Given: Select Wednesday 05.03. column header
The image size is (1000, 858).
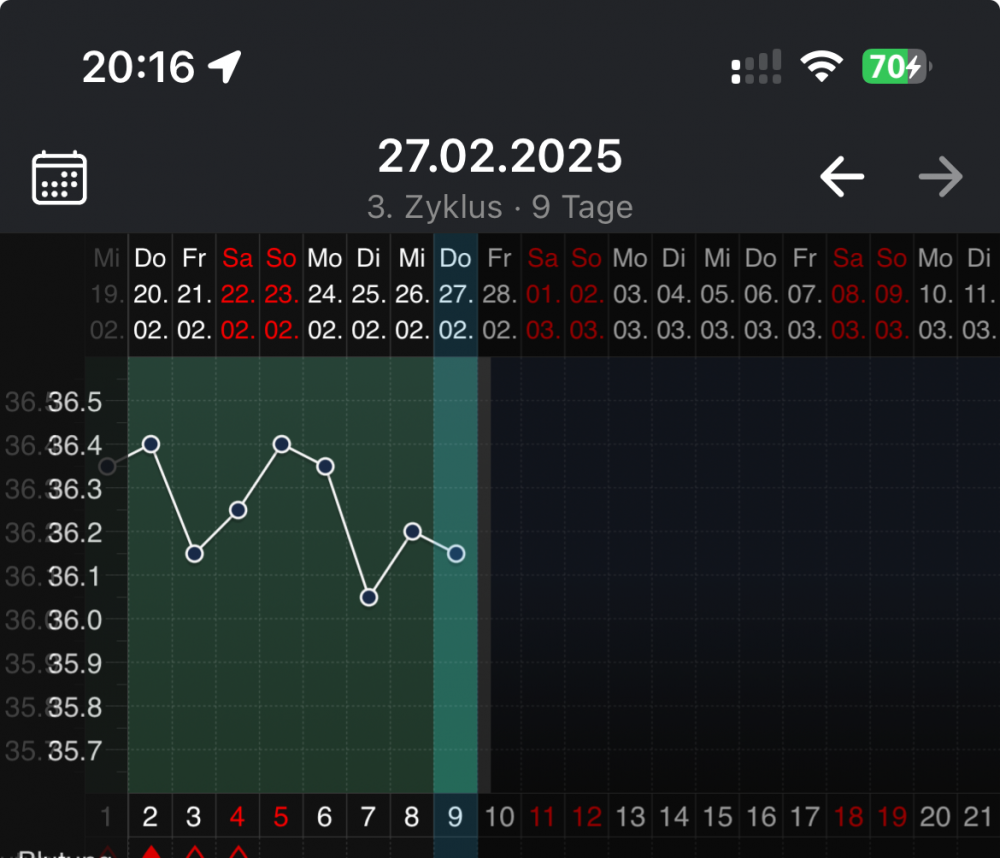Looking at the screenshot, I should tap(717, 294).
